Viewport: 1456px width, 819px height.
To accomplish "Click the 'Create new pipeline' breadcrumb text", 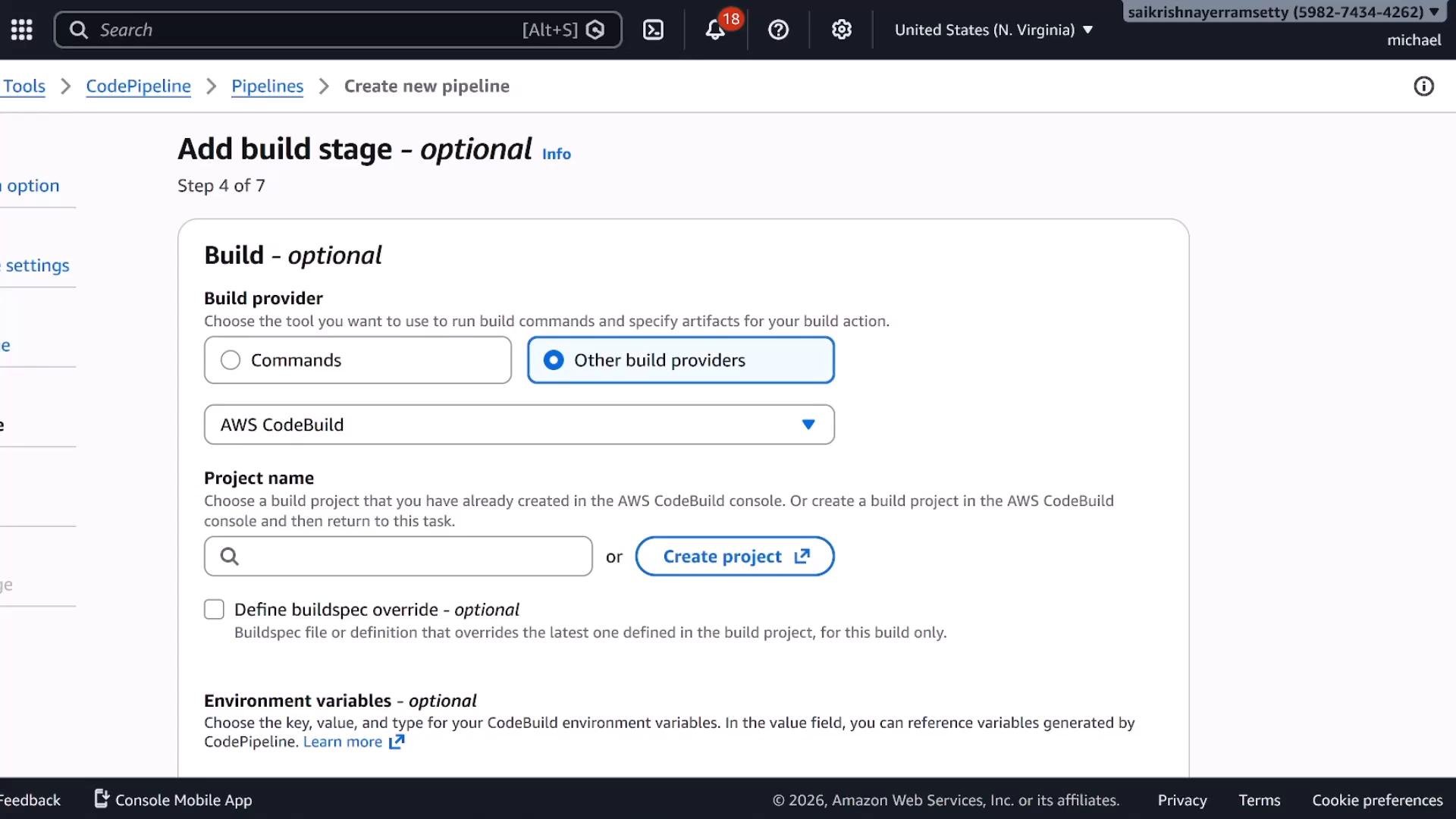I will coord(426,86).
